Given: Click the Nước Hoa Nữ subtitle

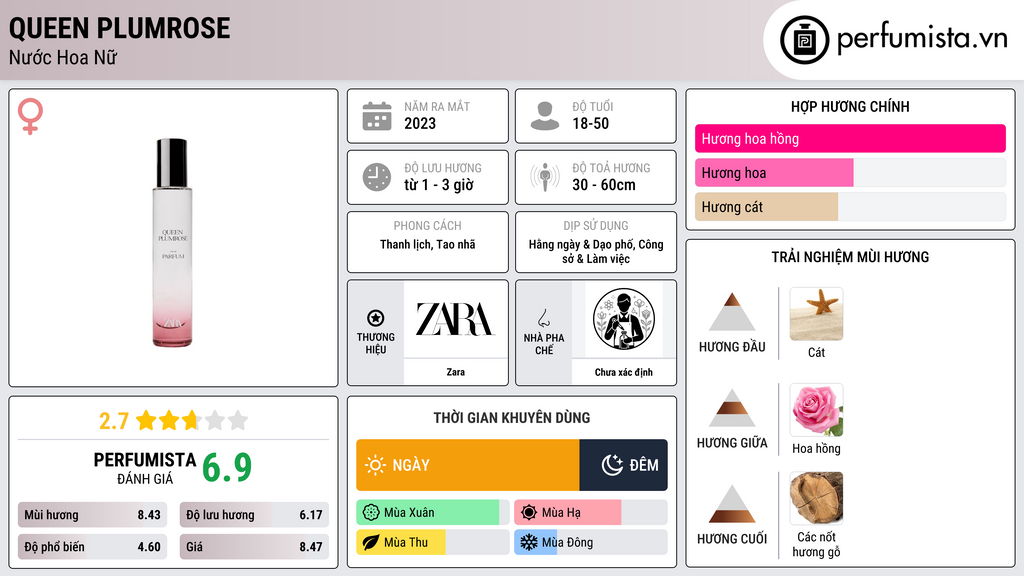Looking at the screenshot, I should click(63, 58).
